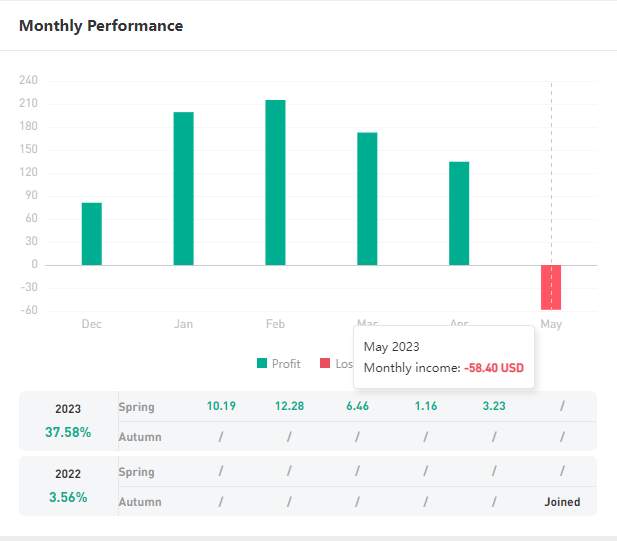This screenshot has width=617, height=541.
Task: Select the Feb label on the x-axis
Action: click(275, 324)
